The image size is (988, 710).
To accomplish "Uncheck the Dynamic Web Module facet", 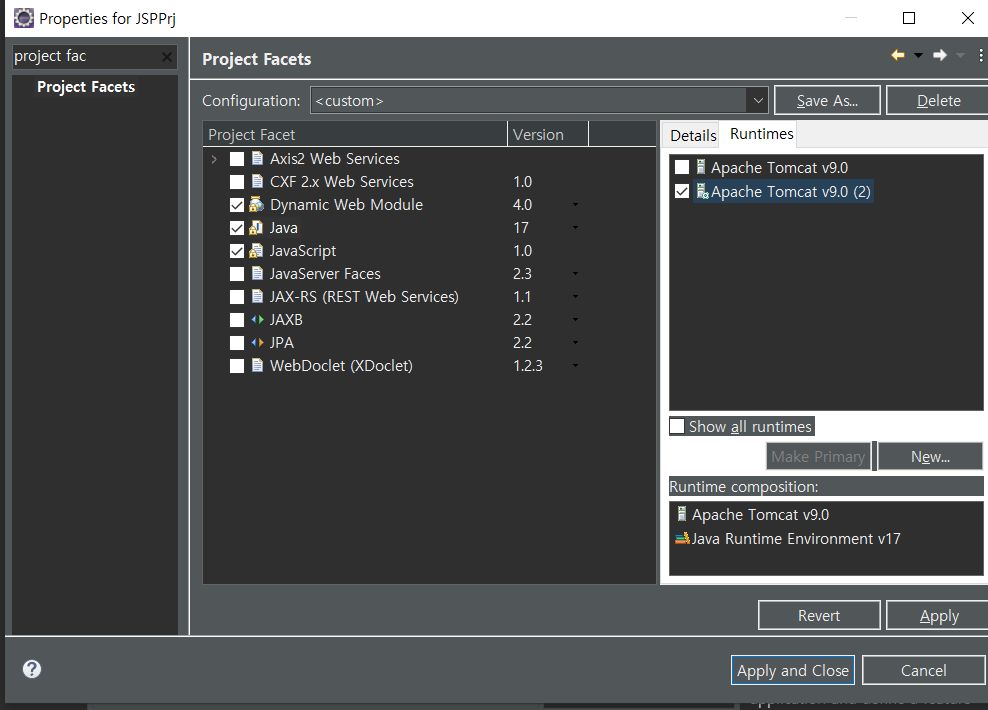I will pyautogui.click(x=237, y=205).
